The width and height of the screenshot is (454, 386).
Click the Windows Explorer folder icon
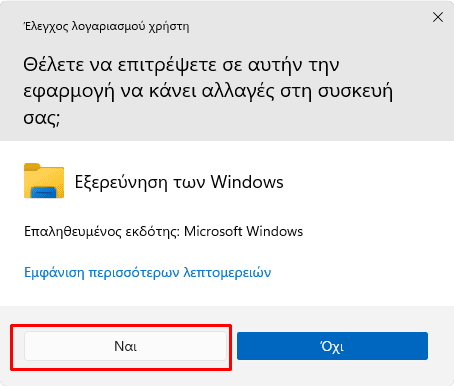(44, 181)
